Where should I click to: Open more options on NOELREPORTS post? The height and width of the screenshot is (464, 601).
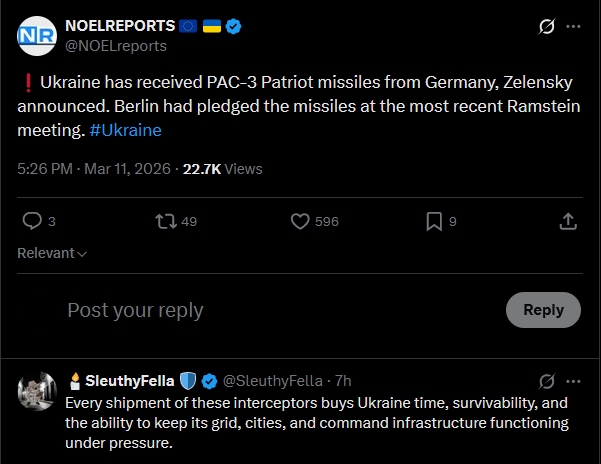tap(572, 27)
